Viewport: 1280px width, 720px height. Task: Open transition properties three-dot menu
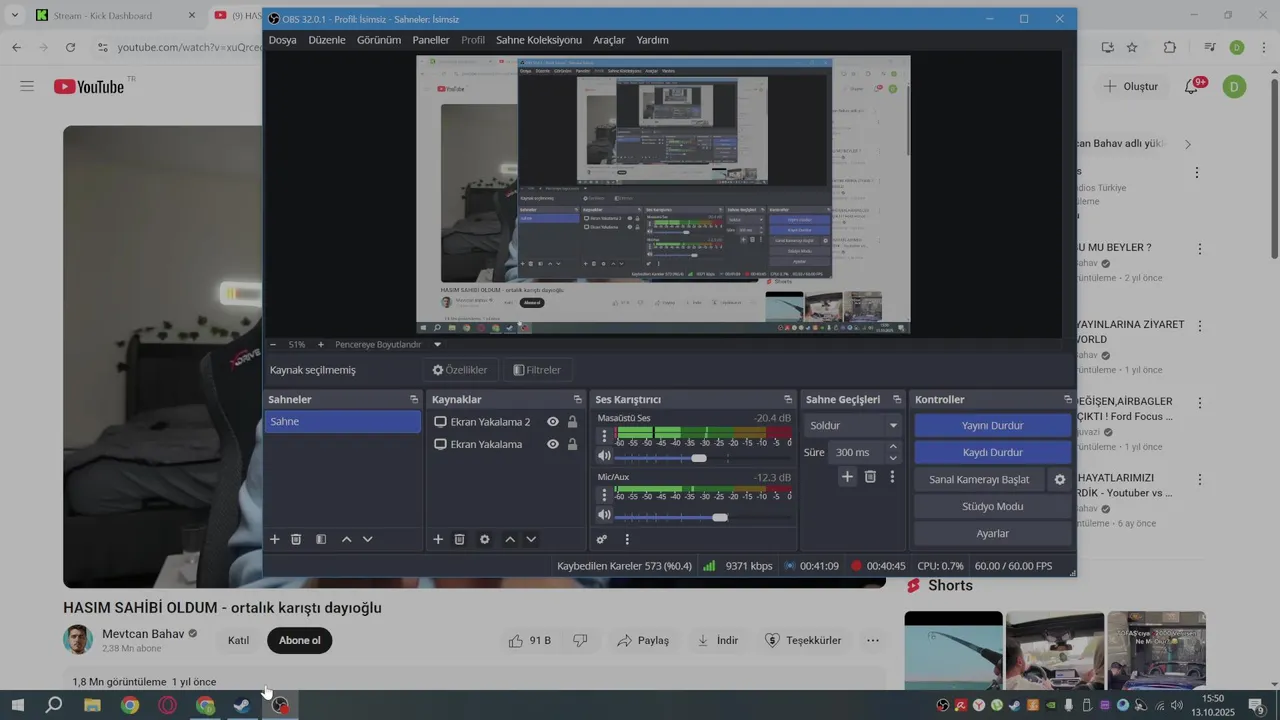pos(892,477)
